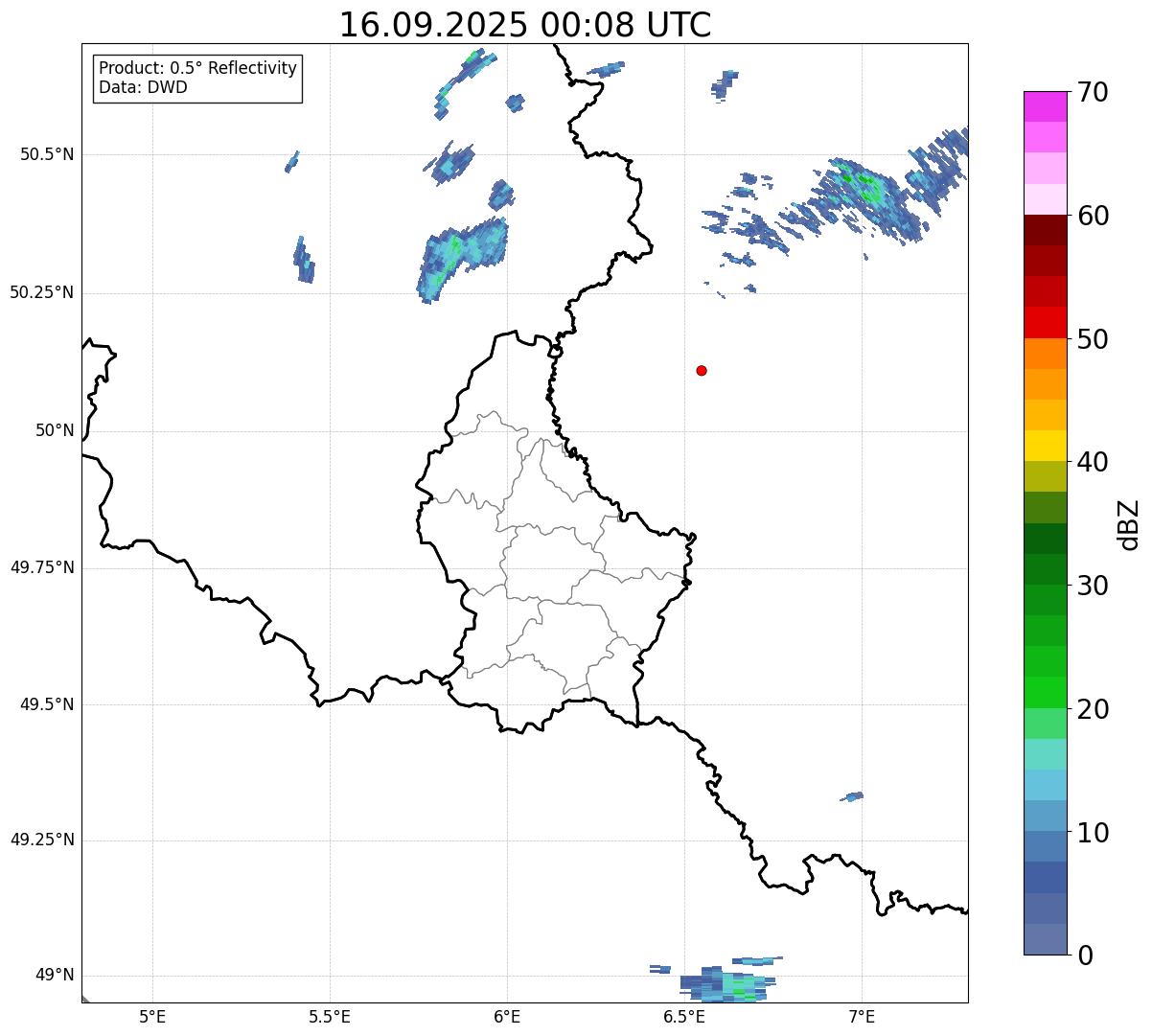Click the 49°N latitude label
This screenshot has width=1152, height=1036.
[x=55, y=976]
